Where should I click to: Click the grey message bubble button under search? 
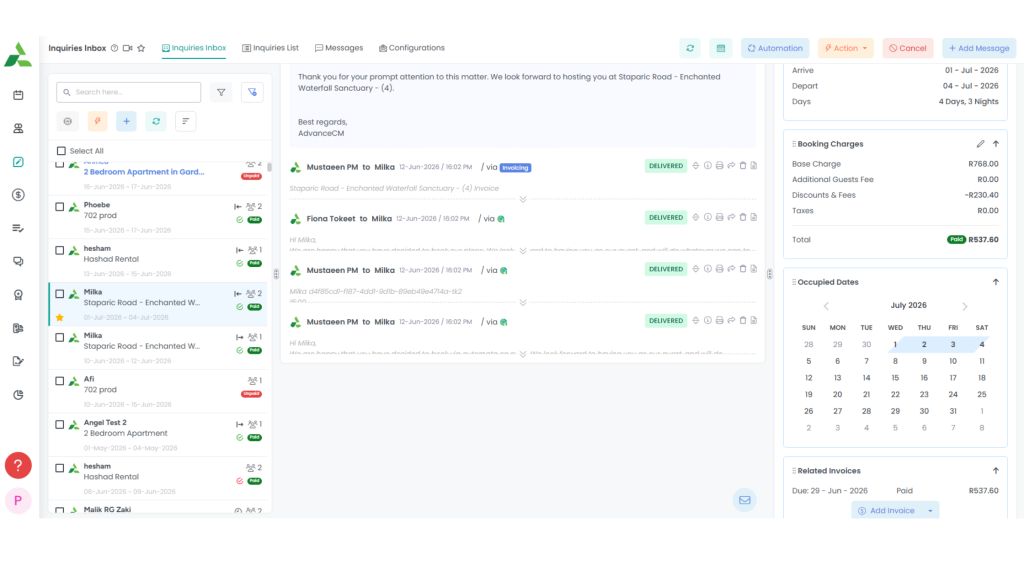[x=68, y=121]
